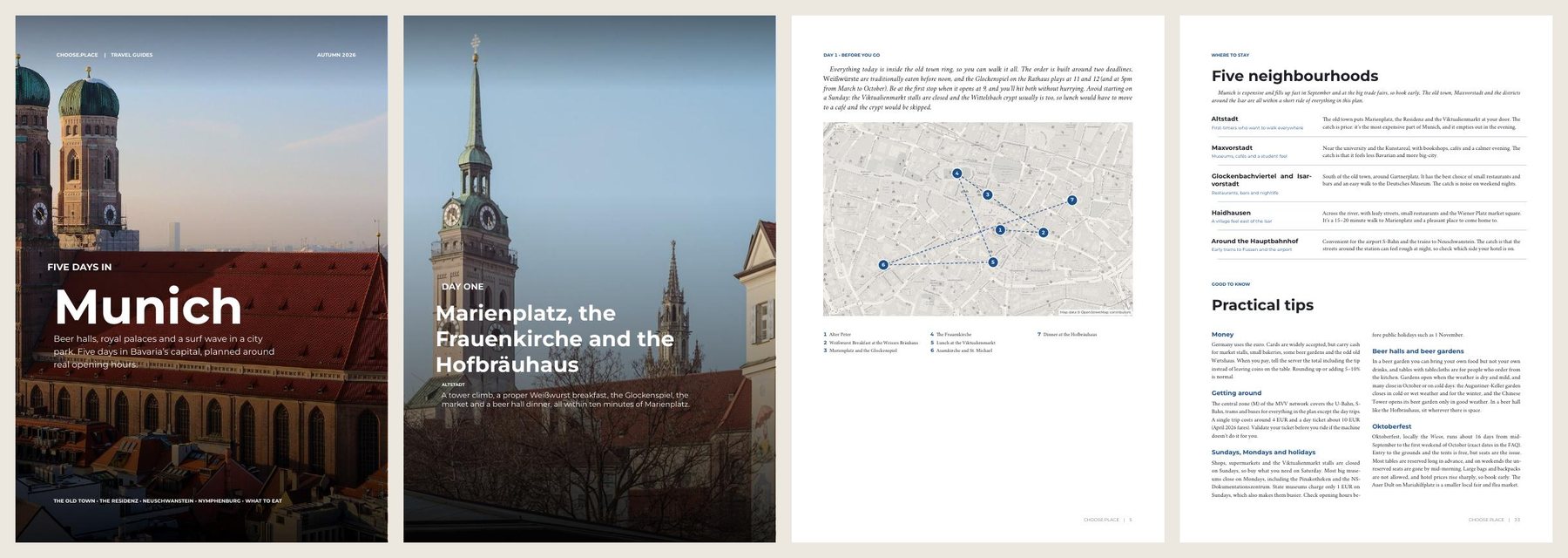Click the 'Marienplatz, the Frauenkirche and the Hofbräuhaus' heading
The width and height of the screenshot is (1568, 558).
click(x=554, y=339)
